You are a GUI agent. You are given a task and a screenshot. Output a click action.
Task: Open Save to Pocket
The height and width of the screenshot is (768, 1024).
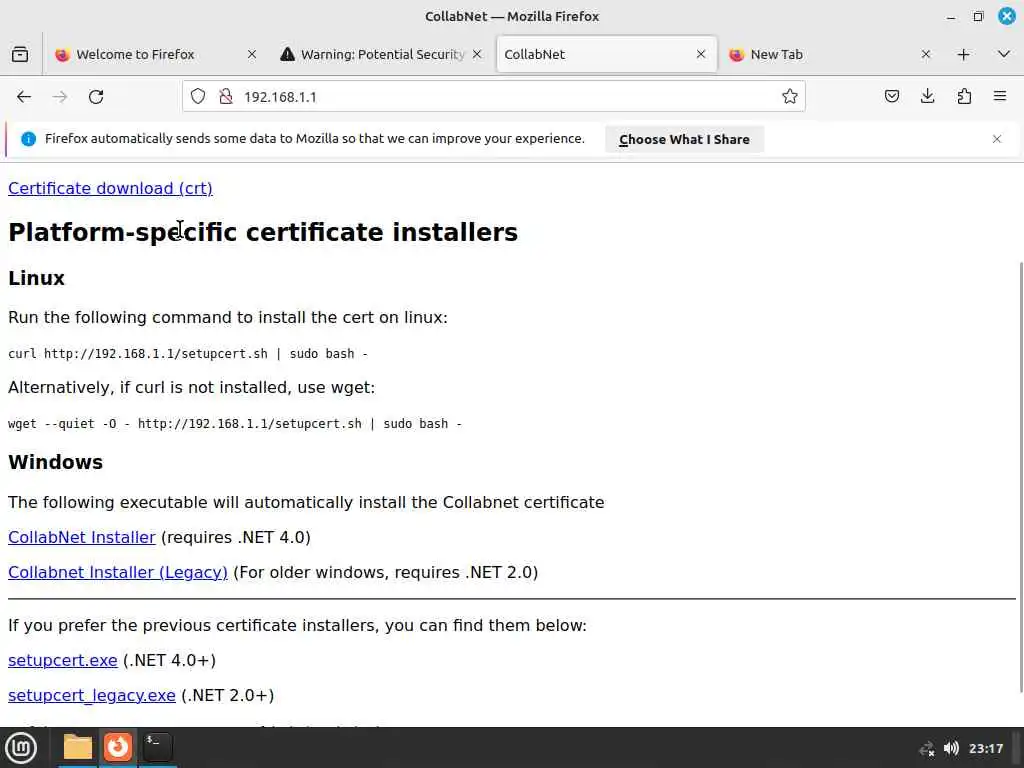[x=891, y=97]
